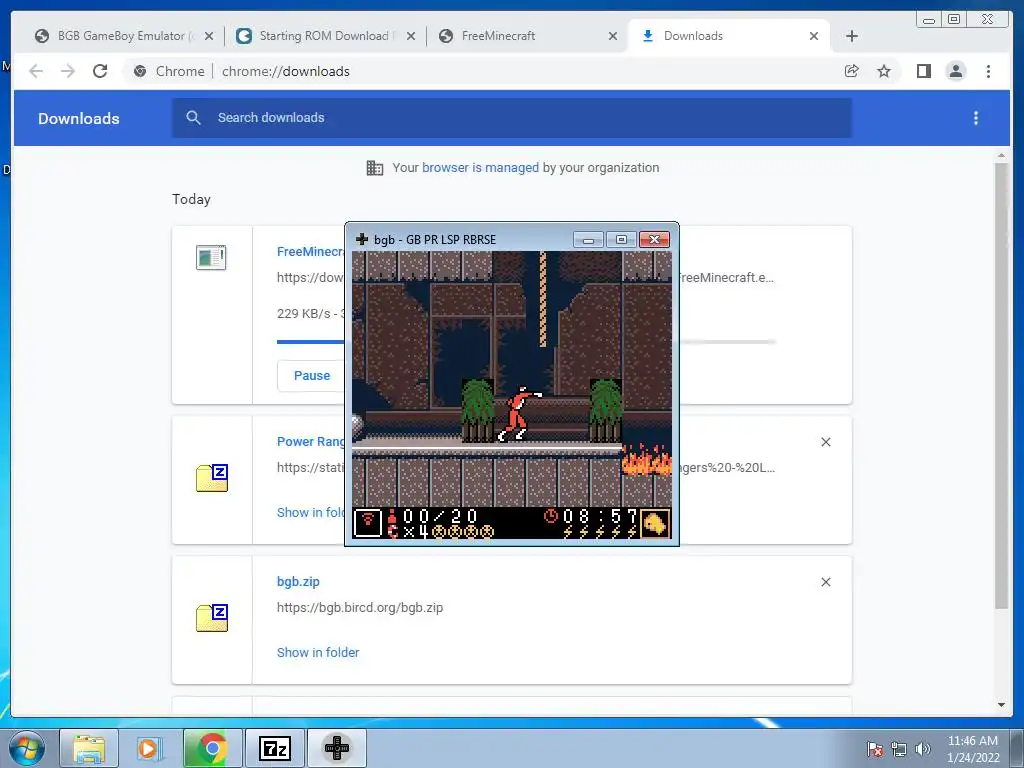Open a new browser tab
This screenshot has width=1024, height=768.
(852, 36)
